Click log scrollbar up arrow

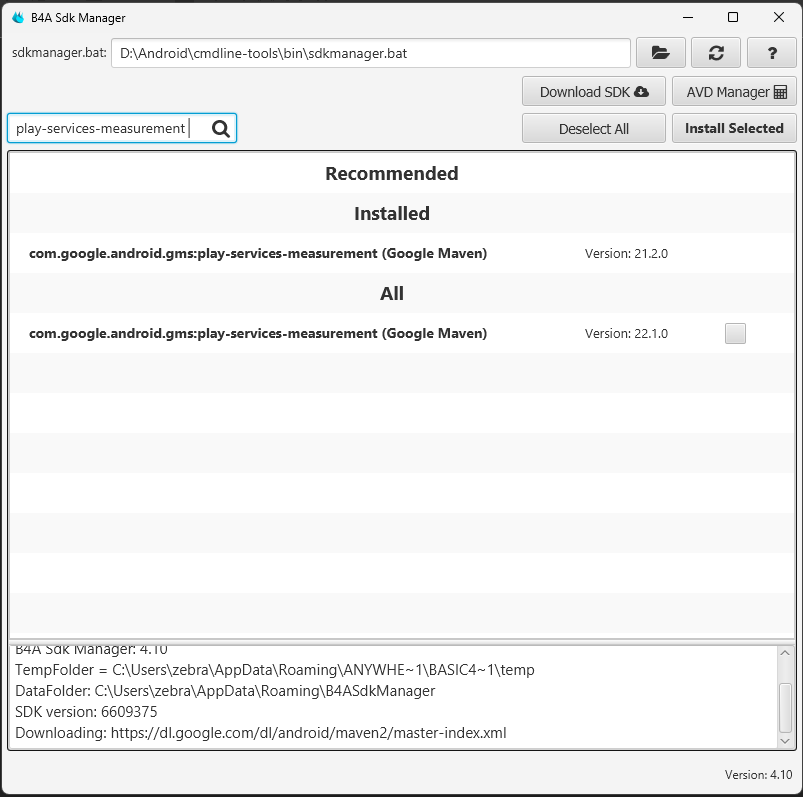[x=785, y=653]
